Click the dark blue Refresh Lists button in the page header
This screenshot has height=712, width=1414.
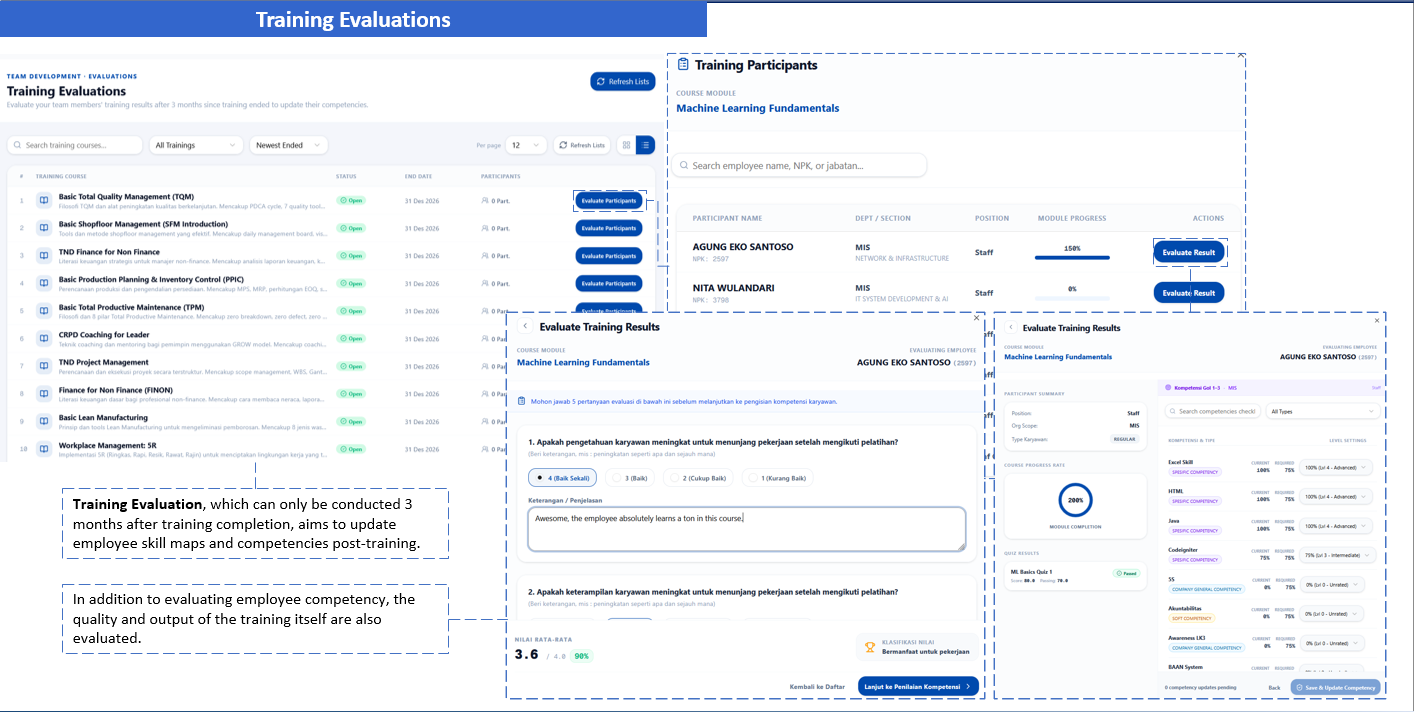tap(623, 81)
